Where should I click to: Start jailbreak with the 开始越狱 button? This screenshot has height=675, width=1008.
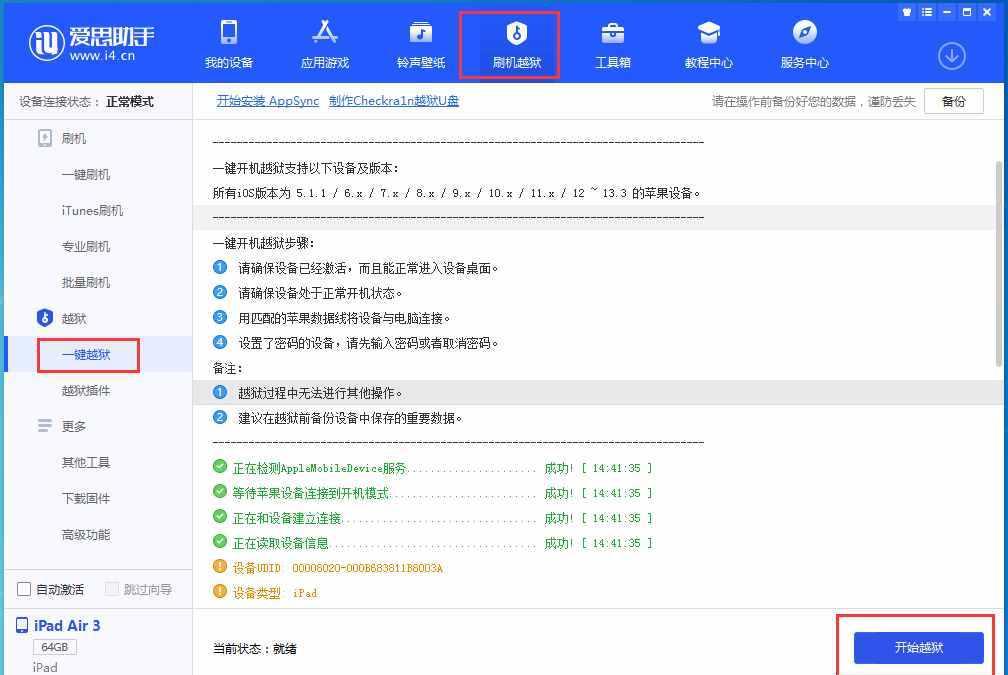point(919,647)
